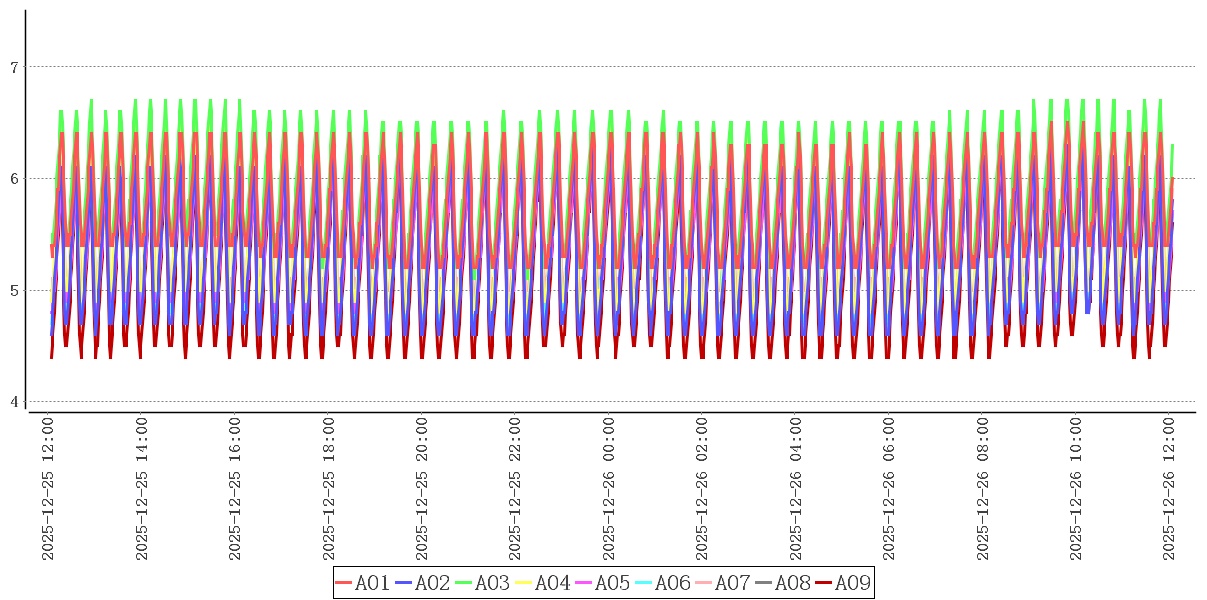Hide the A04 series via legend label
The height and width of the screenshot is (600, 1207).
(x=552, y=583)
